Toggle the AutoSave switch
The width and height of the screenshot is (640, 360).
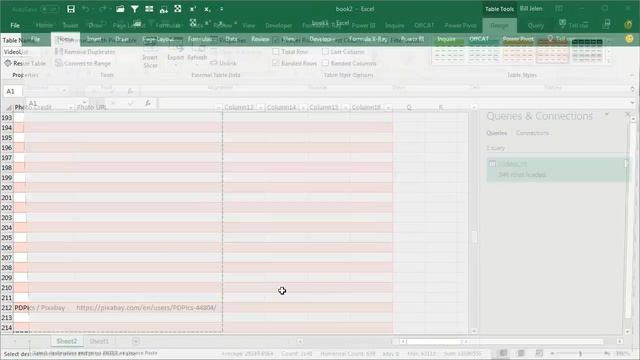(x=49, y=9)
